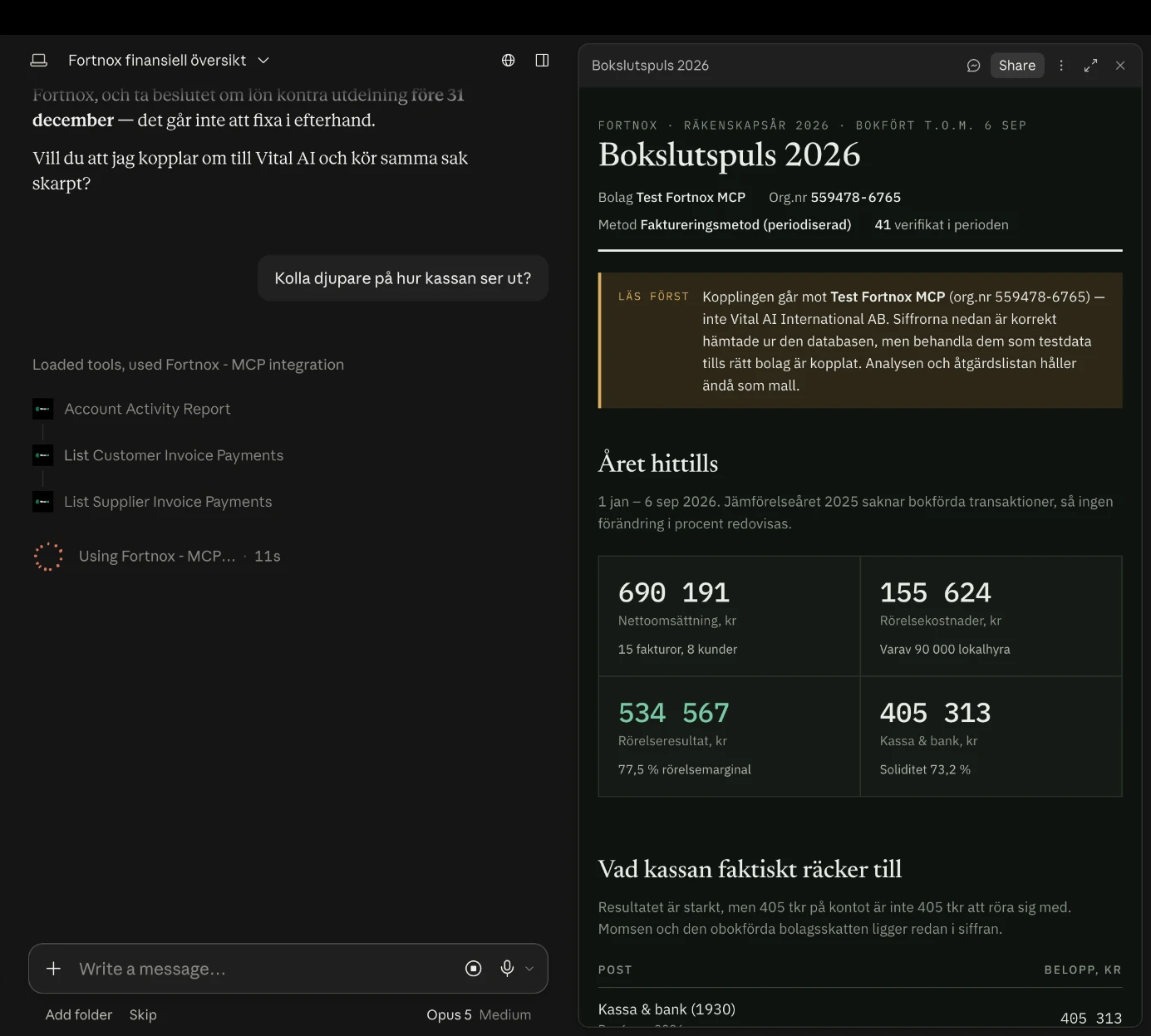Viewport: 1151px width, 1036px height.
Task: Click the spinning loader icon next to Using Fortnox
Action: pyautogui.click(x=48, y=556)
